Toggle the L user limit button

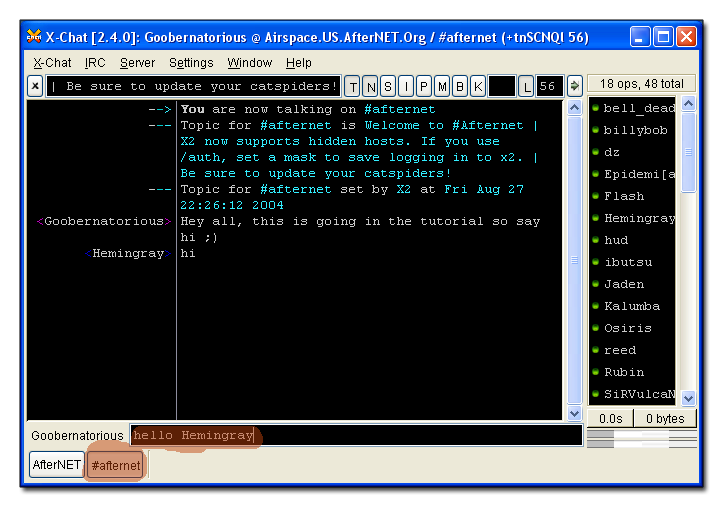526,86
